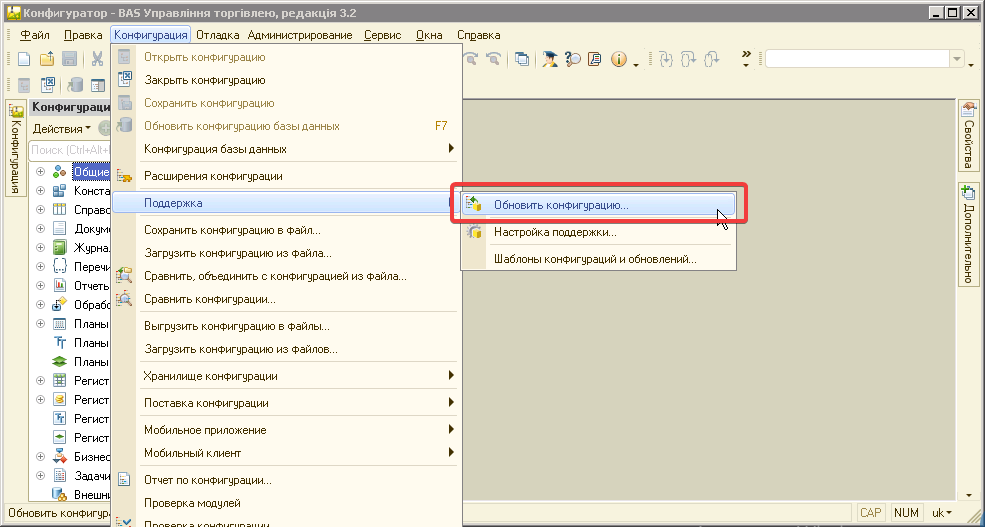Screen dimensions: 985x527
Task: Open the Дополнительно side panel
Action: 968,235
